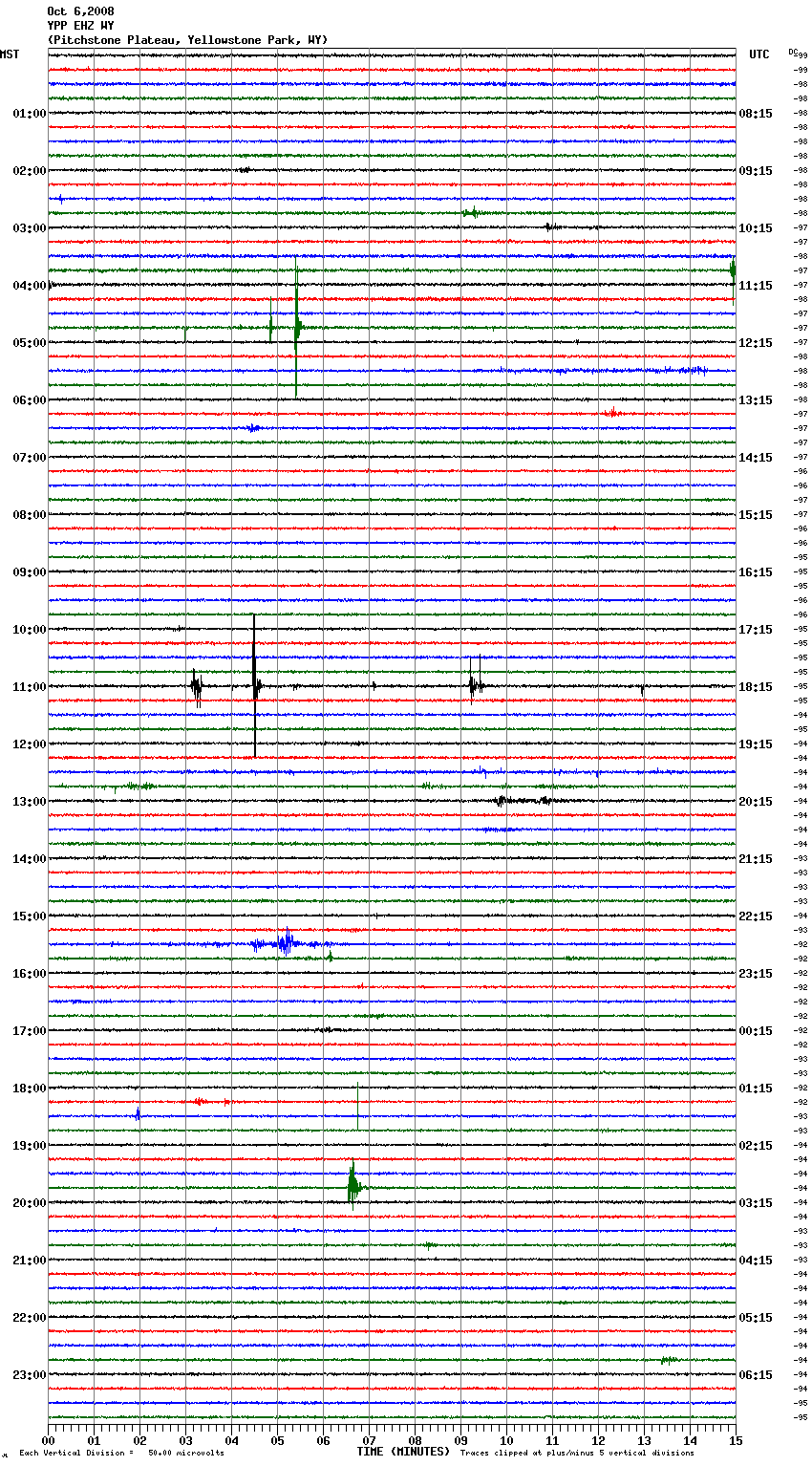Viewport: 812px width, 1466px height.
Task: Click the '08:15' UTC row label
Action: [756, 114]
